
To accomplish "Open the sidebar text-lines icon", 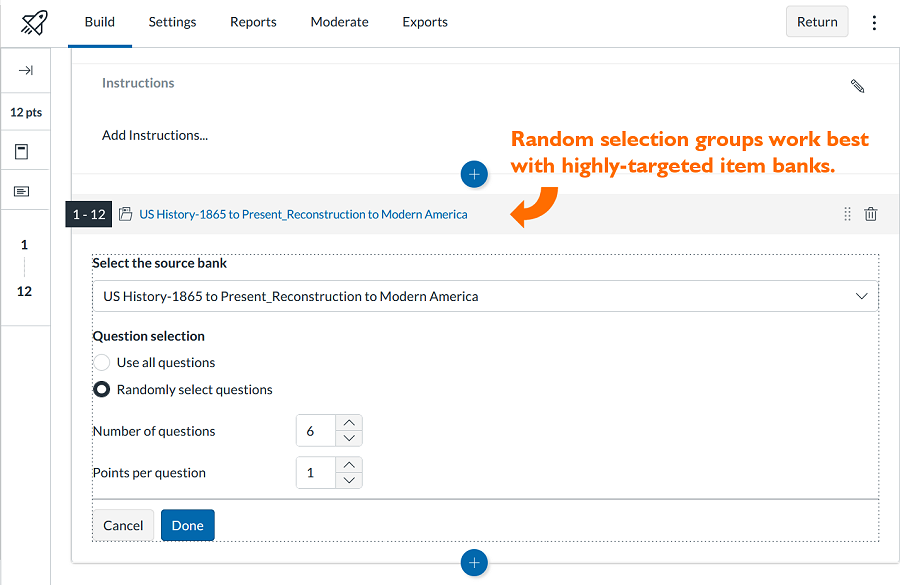I will [22, 191].
